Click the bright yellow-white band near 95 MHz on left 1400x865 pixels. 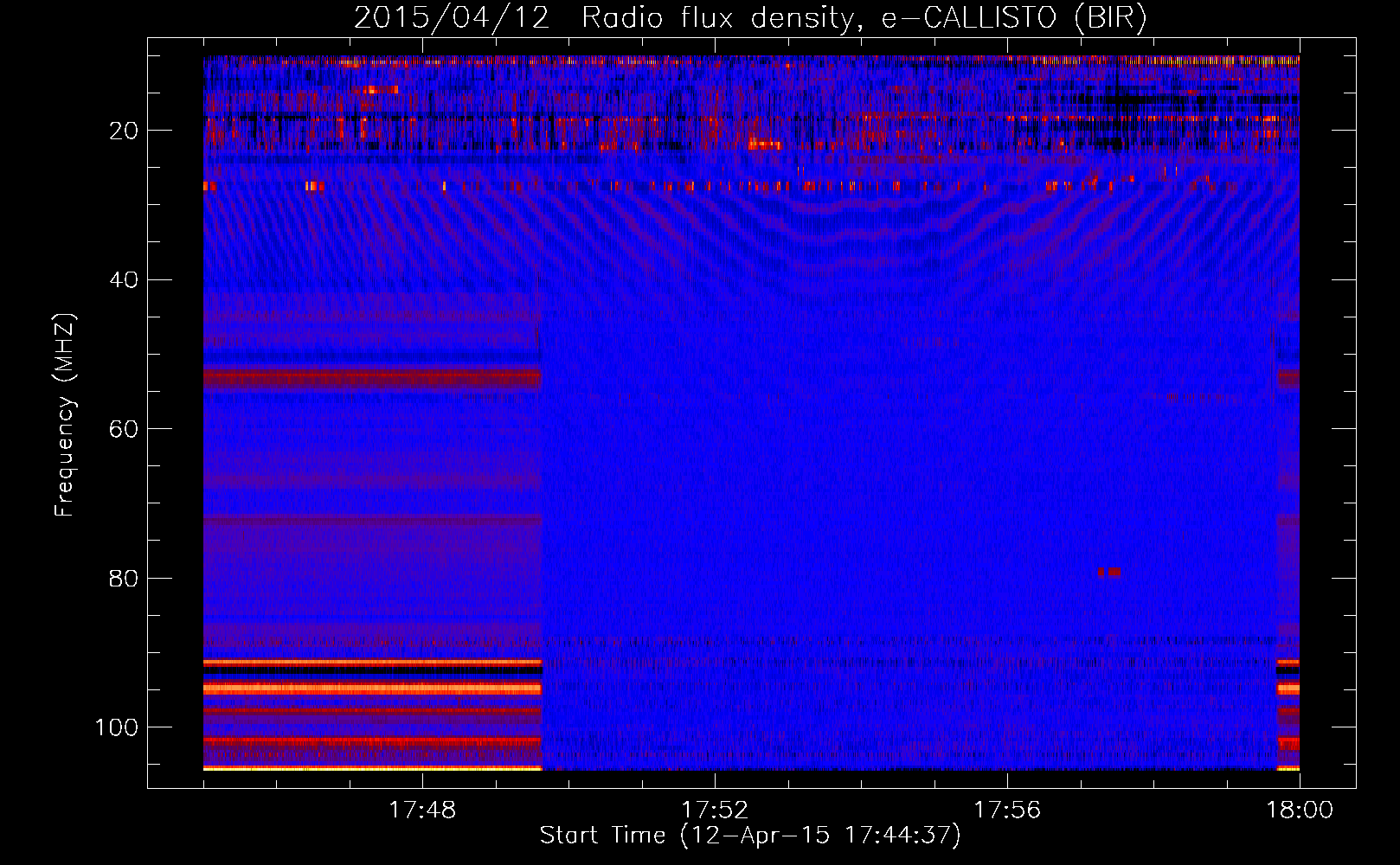372,689
